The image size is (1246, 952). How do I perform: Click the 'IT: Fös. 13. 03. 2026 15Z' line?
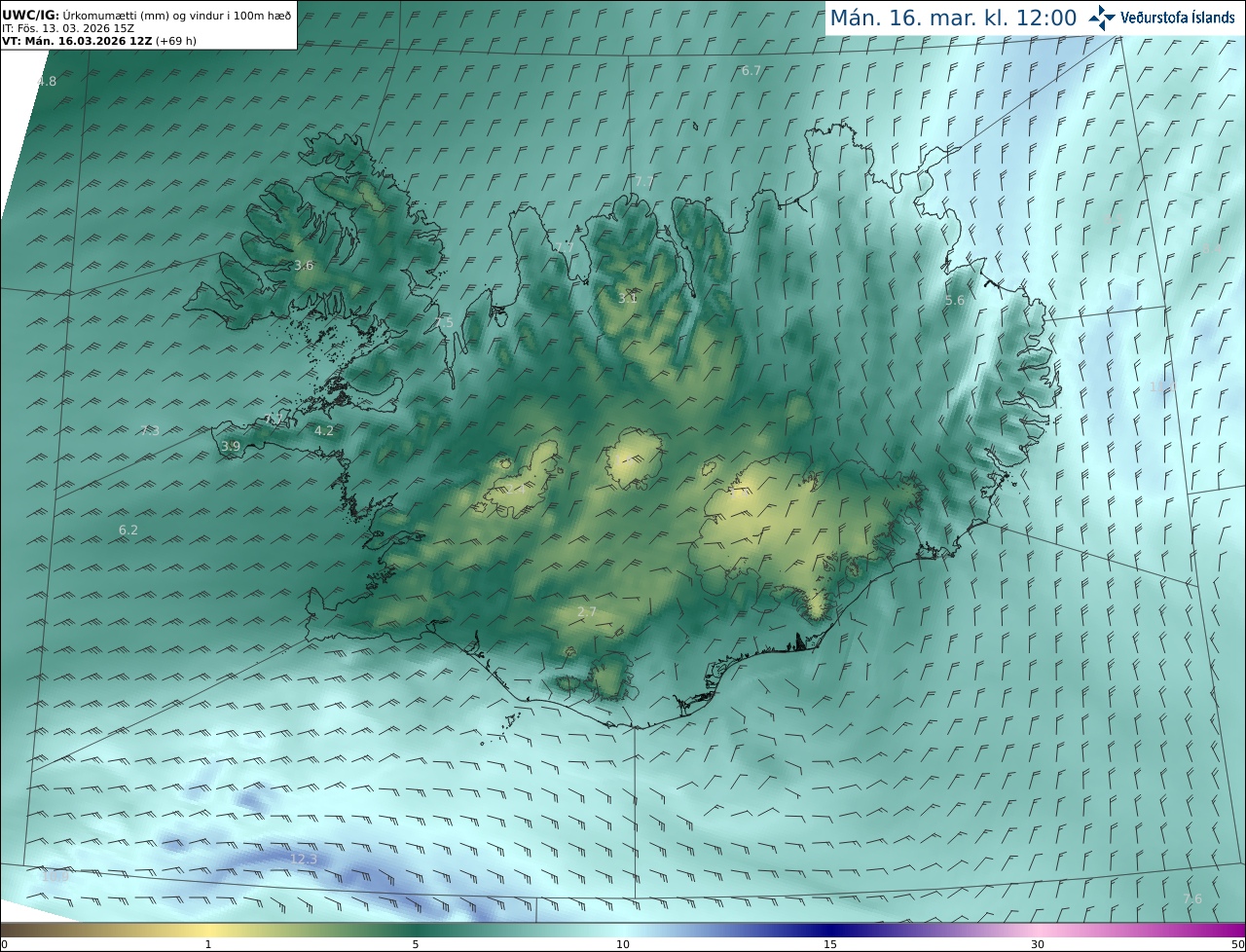68,28
